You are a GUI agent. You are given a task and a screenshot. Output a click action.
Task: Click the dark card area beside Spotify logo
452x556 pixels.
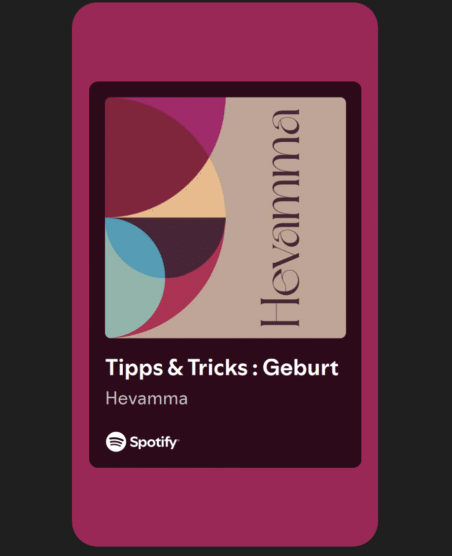tap(269, 442)
